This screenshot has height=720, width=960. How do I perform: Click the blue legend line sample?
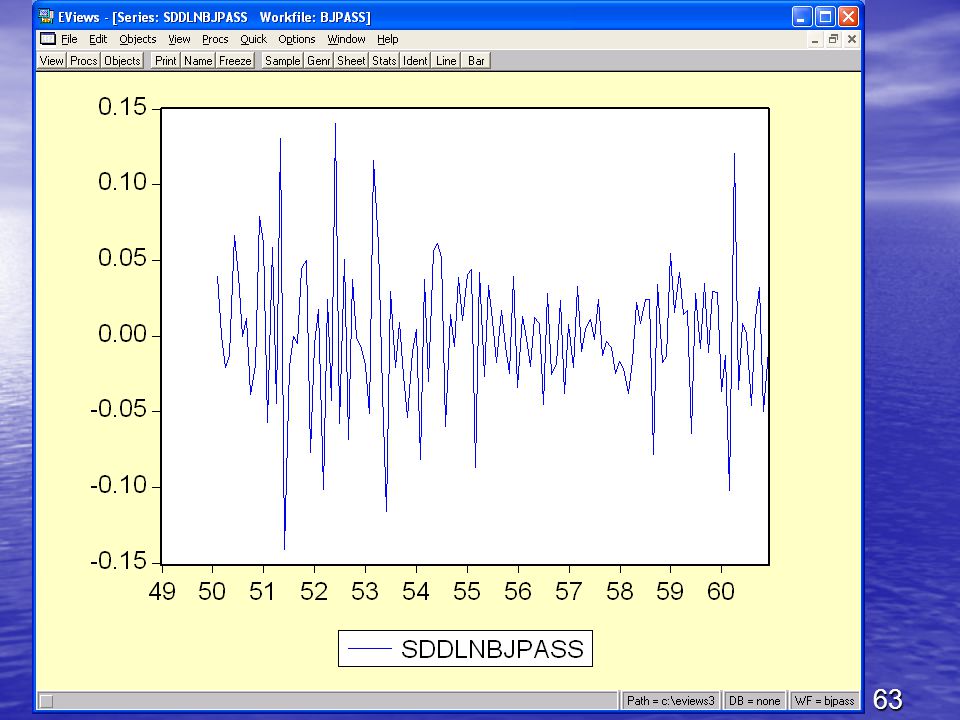(x=369, y=649)
